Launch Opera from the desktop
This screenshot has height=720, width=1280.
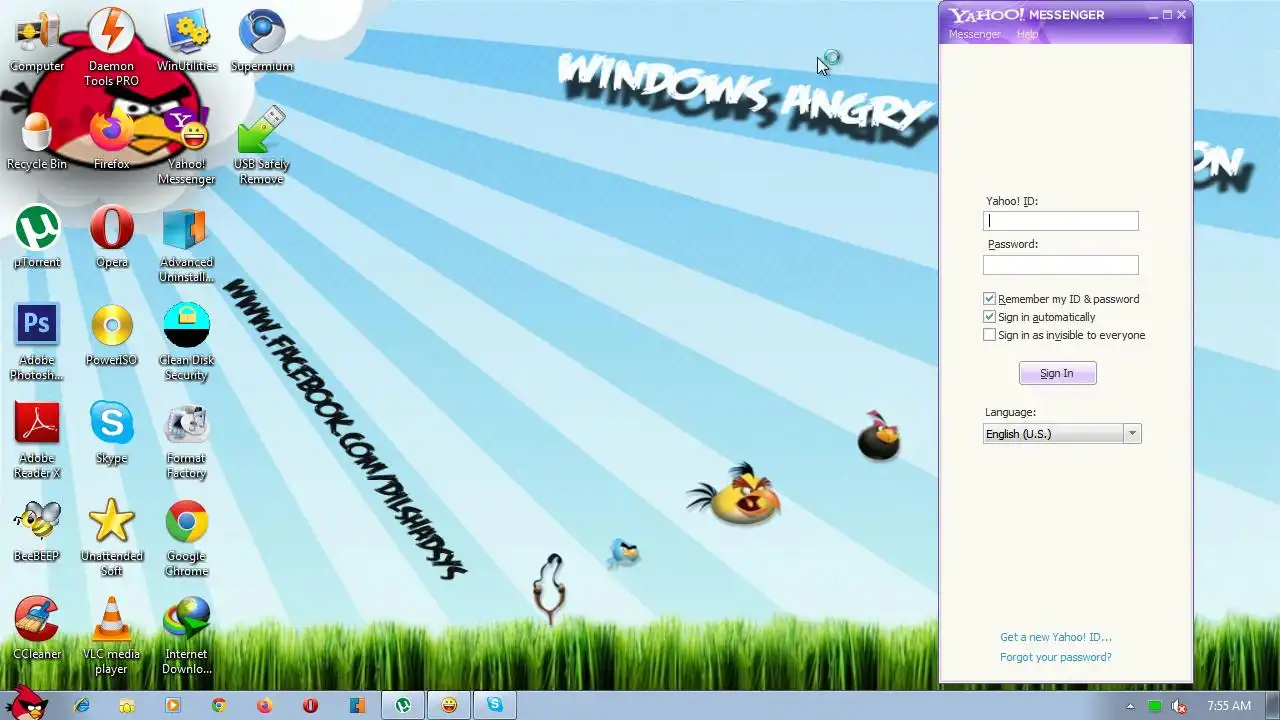click(111, 238)
